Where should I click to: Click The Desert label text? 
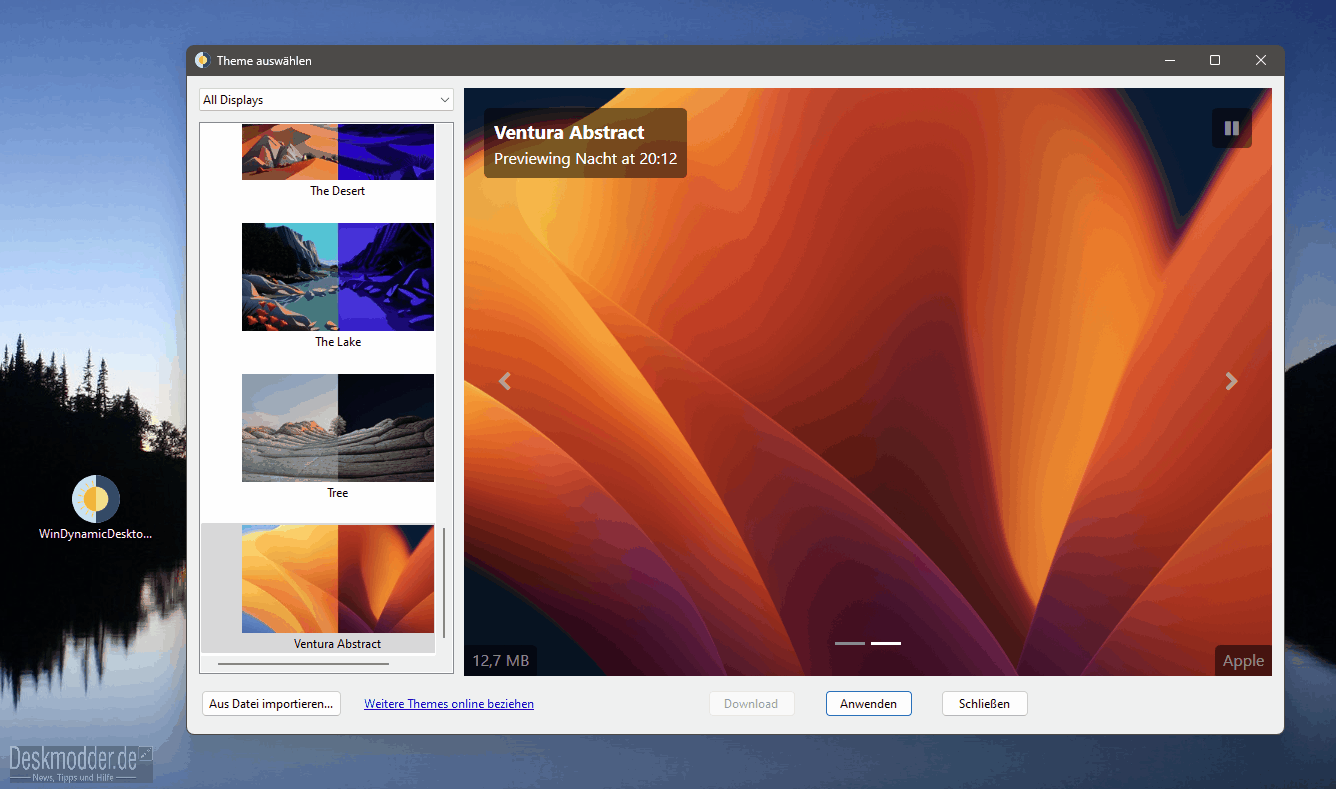[x=338, y=191]
